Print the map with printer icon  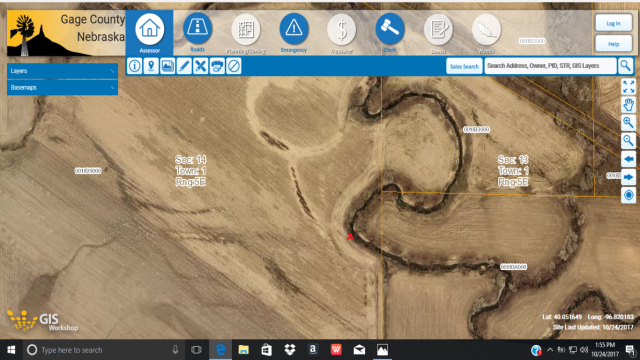(x=217, y=66)
